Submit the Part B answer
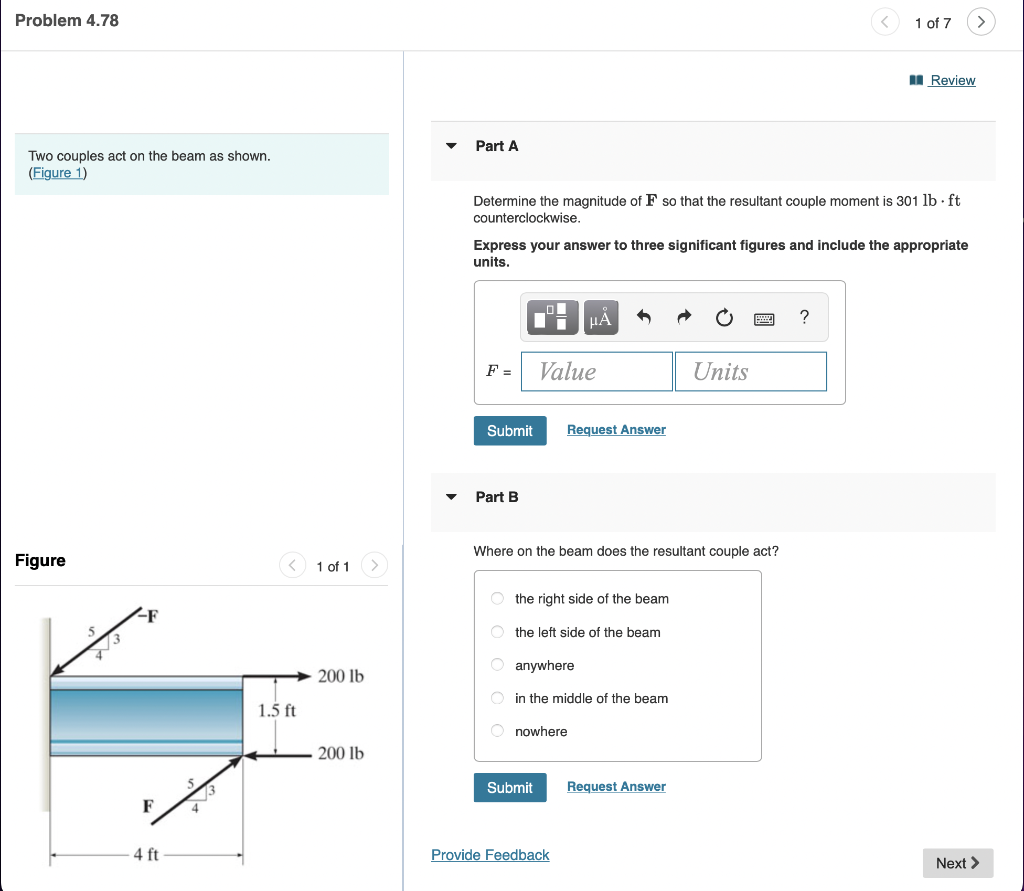 click(x=510, y=787)
